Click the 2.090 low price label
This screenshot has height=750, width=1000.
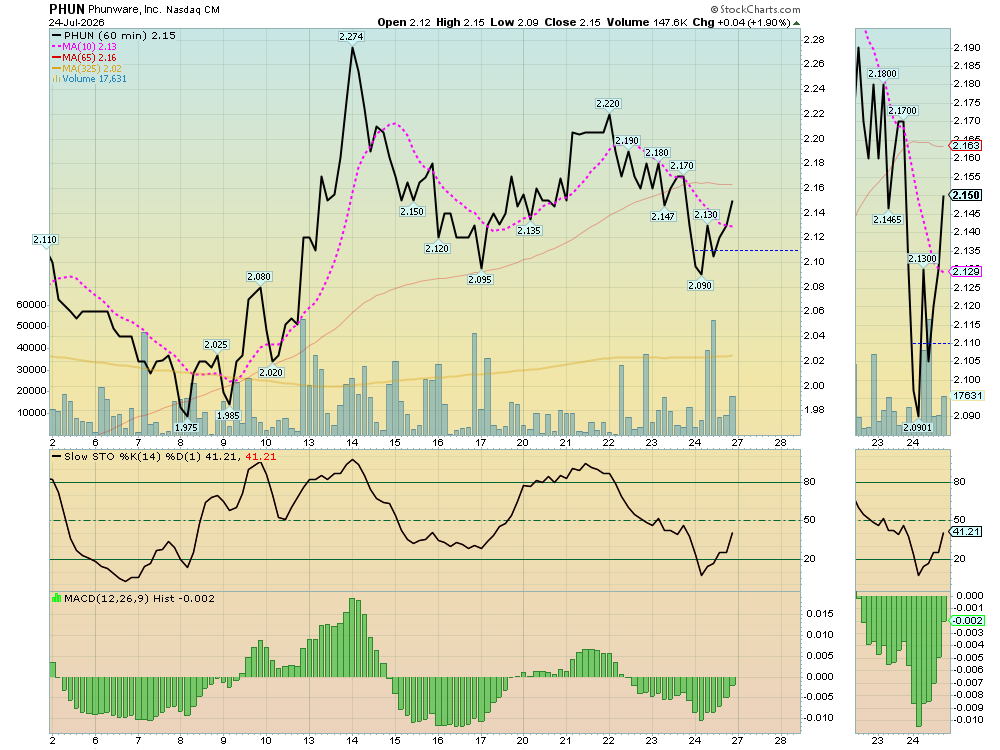700,285
